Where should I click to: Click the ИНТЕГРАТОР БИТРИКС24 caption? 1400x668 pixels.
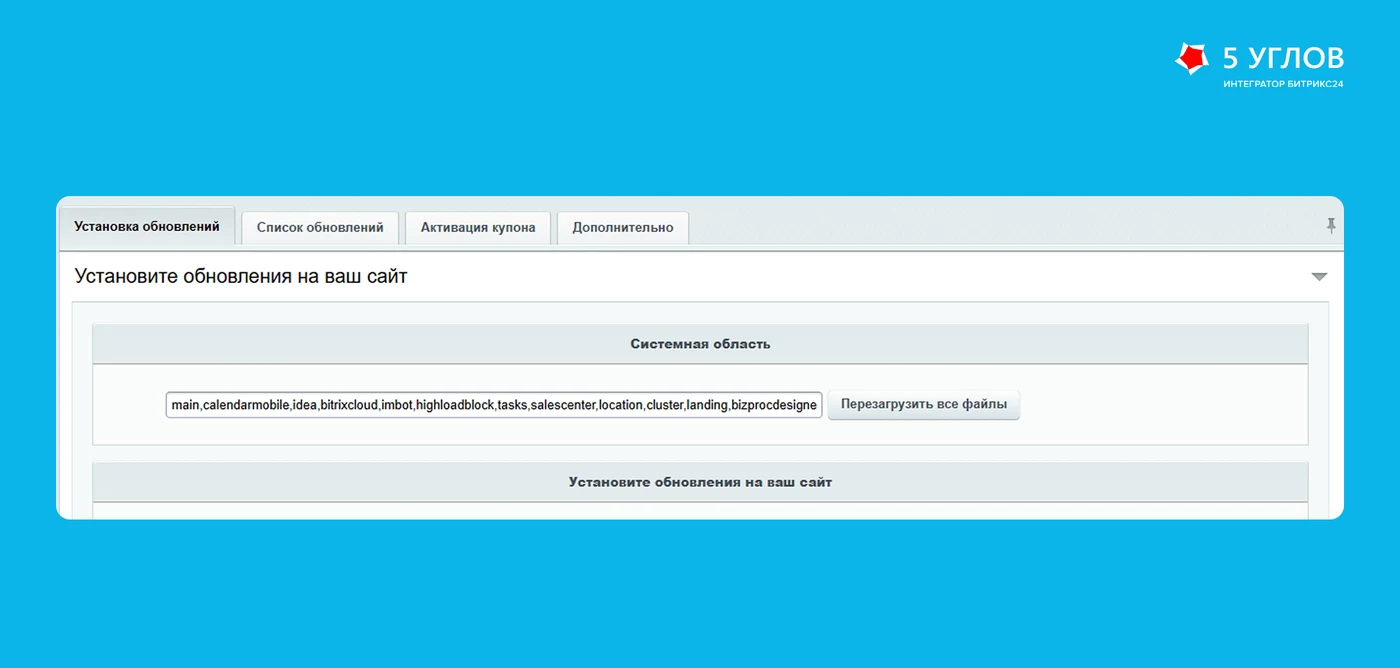point(1283,84)
